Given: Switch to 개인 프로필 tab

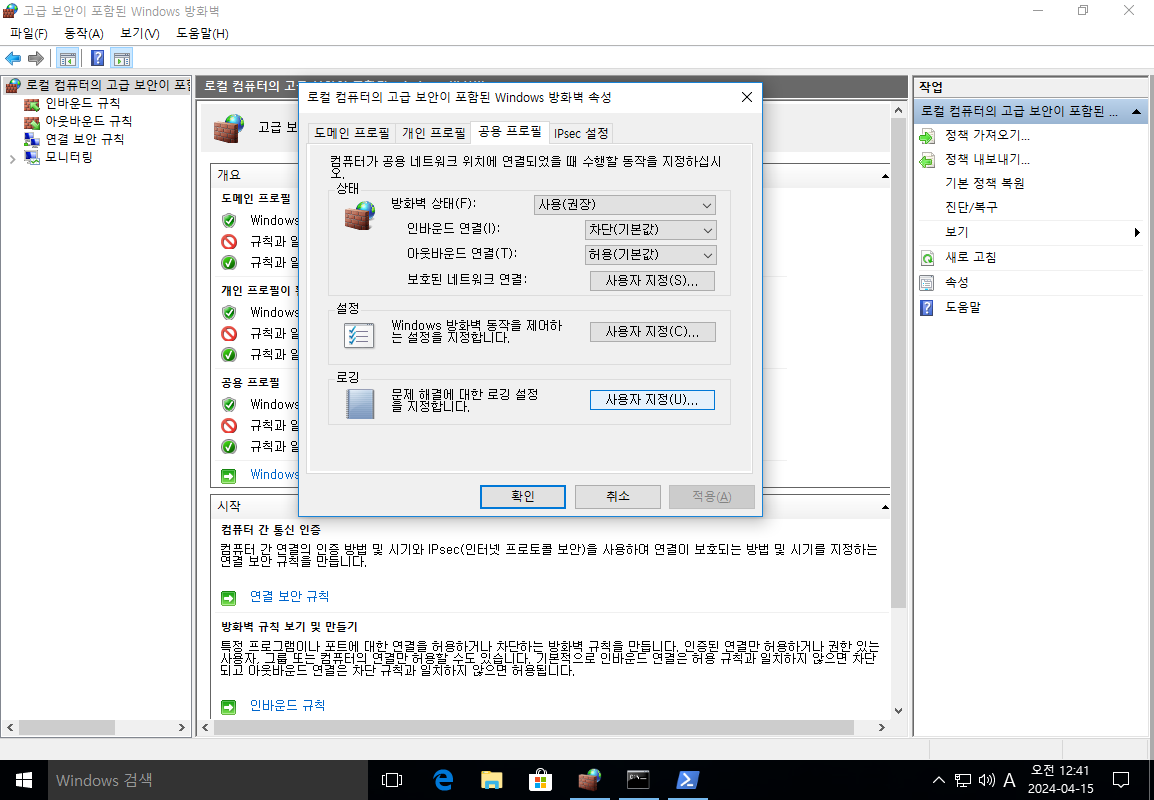Looking at the screenshot, I should tap(433, 133).
